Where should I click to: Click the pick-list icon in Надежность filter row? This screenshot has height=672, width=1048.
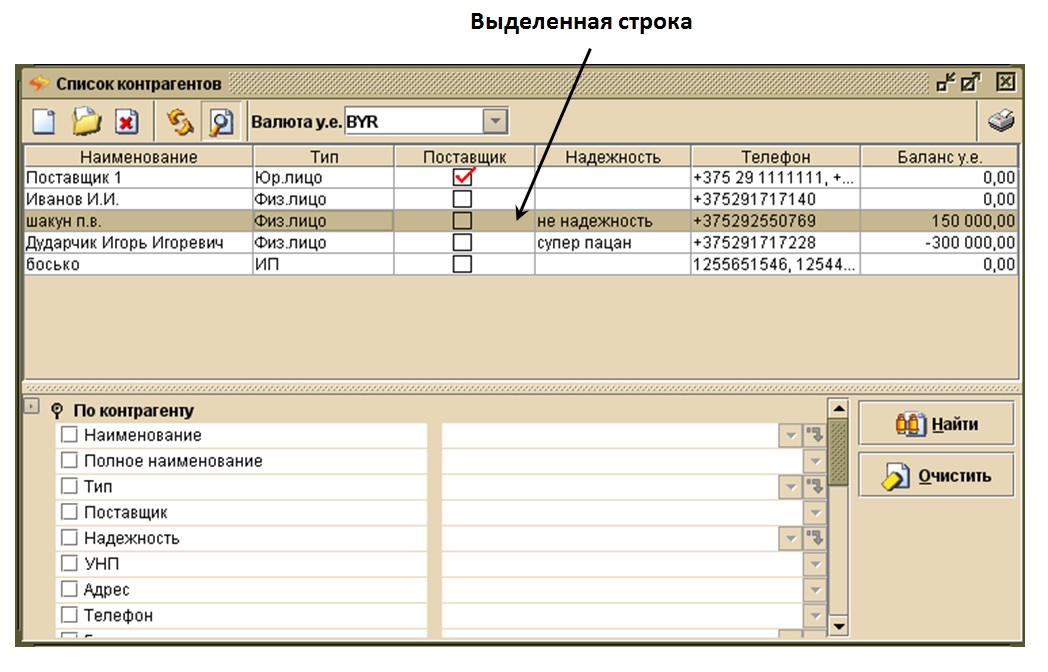coord(815,538)
